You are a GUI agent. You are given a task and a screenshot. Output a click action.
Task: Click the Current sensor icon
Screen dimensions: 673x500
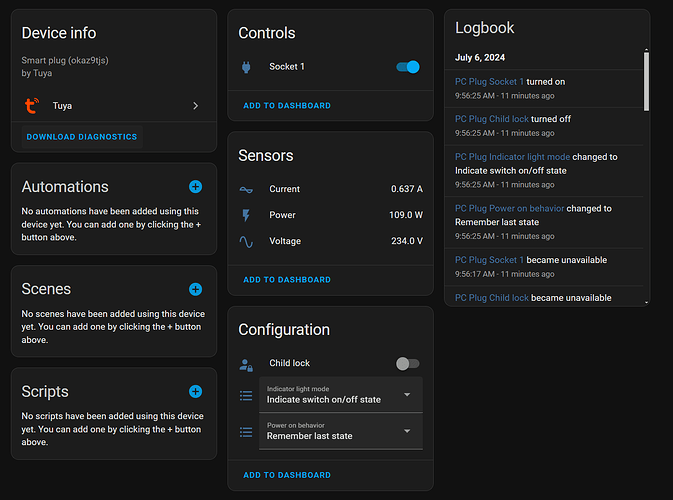pyautogui.click(x=246, y=189)
